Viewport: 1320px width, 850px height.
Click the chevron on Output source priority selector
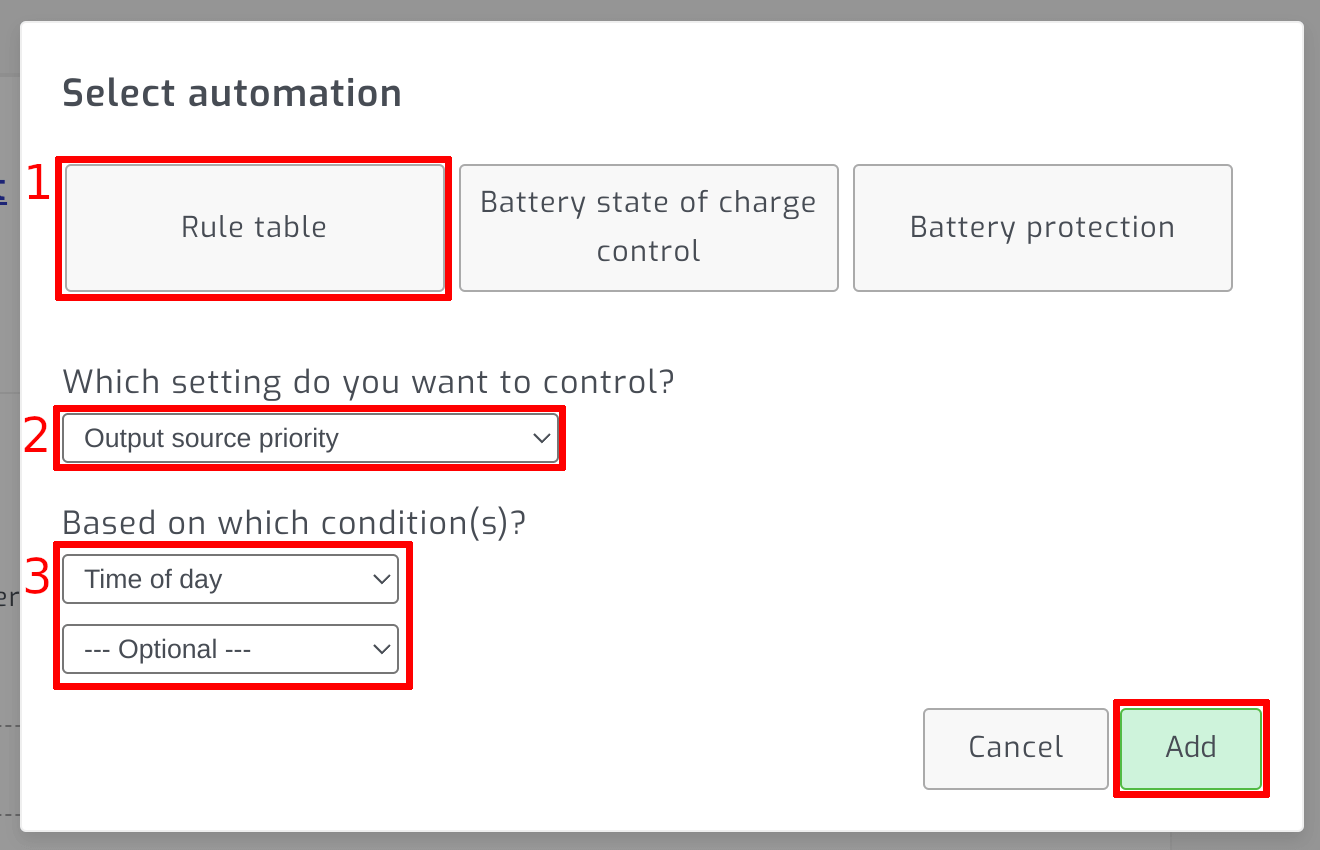541,438
